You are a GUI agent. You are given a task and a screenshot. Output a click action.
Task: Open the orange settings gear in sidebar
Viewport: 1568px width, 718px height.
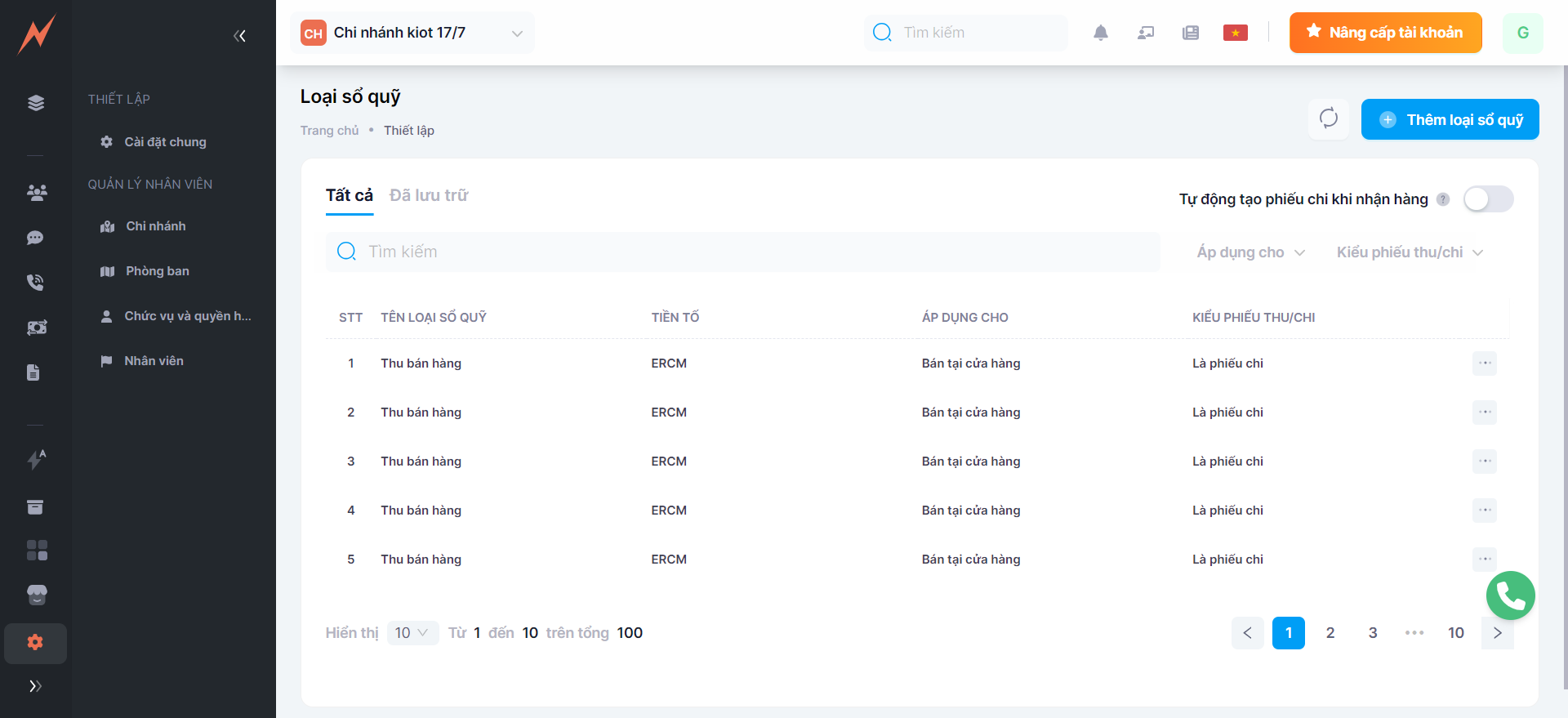tap(35, 642)
